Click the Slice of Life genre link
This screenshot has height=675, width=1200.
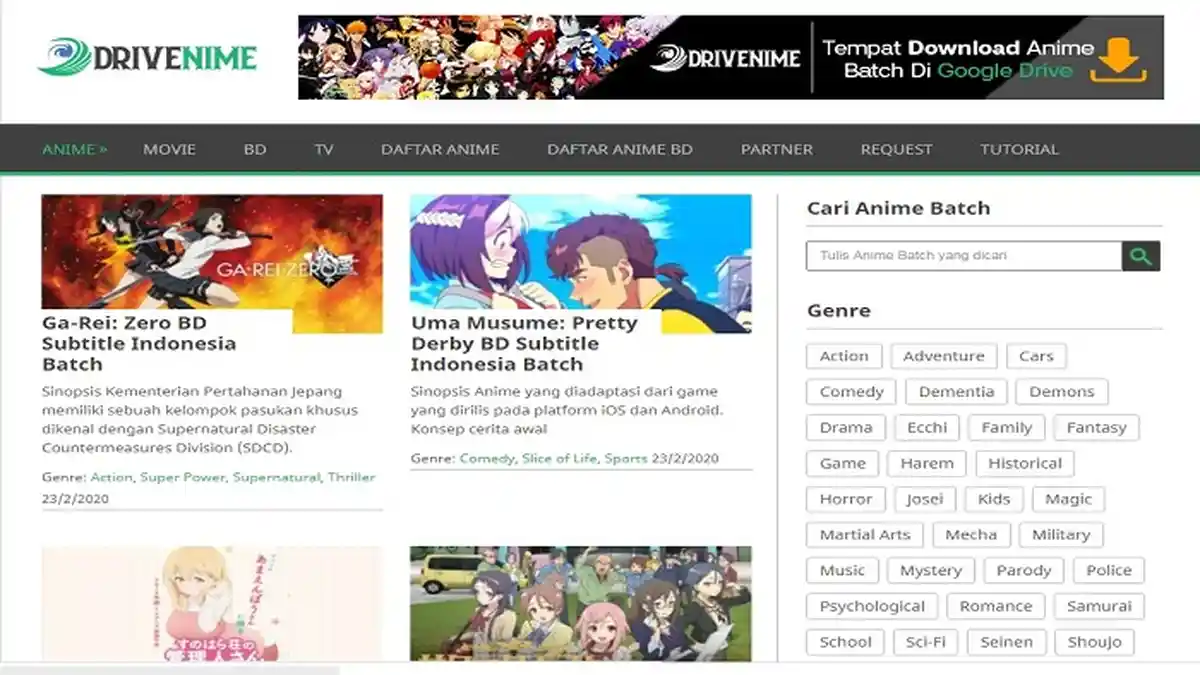click(x=559, y=459)
